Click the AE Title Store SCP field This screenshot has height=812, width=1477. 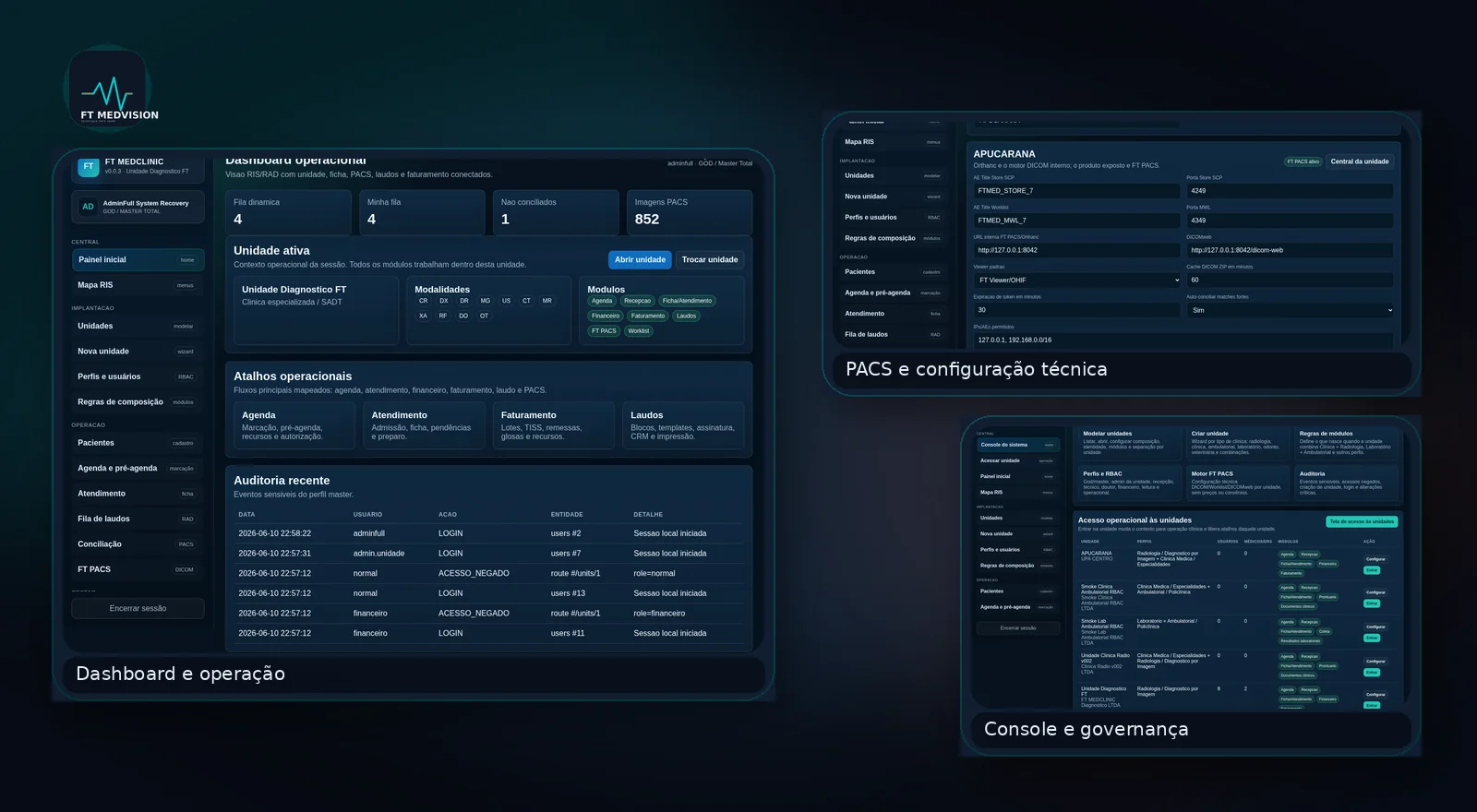click(1077, 191)
